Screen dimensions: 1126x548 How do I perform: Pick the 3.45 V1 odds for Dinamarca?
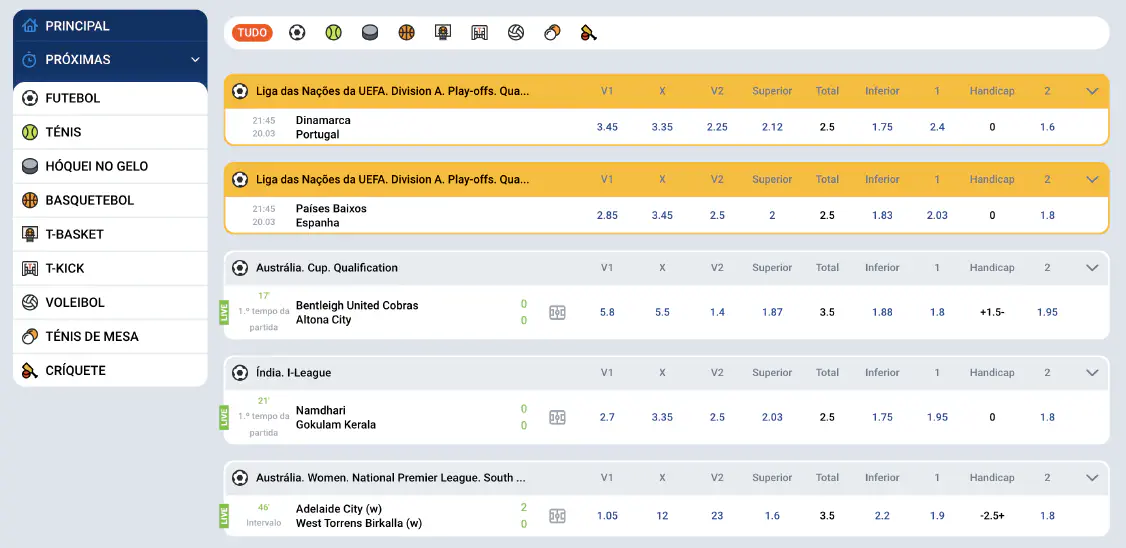click(607, 127)
